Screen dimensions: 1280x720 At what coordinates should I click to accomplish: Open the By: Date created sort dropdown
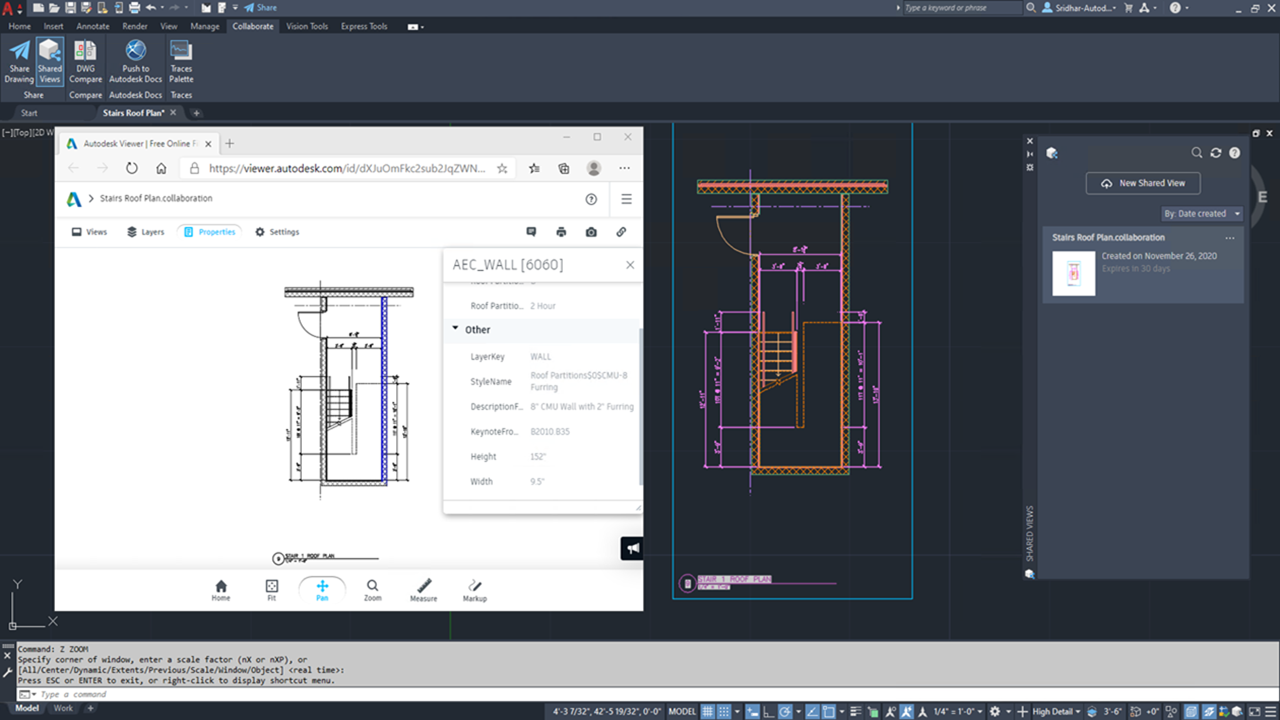(x=1201, y=214)
